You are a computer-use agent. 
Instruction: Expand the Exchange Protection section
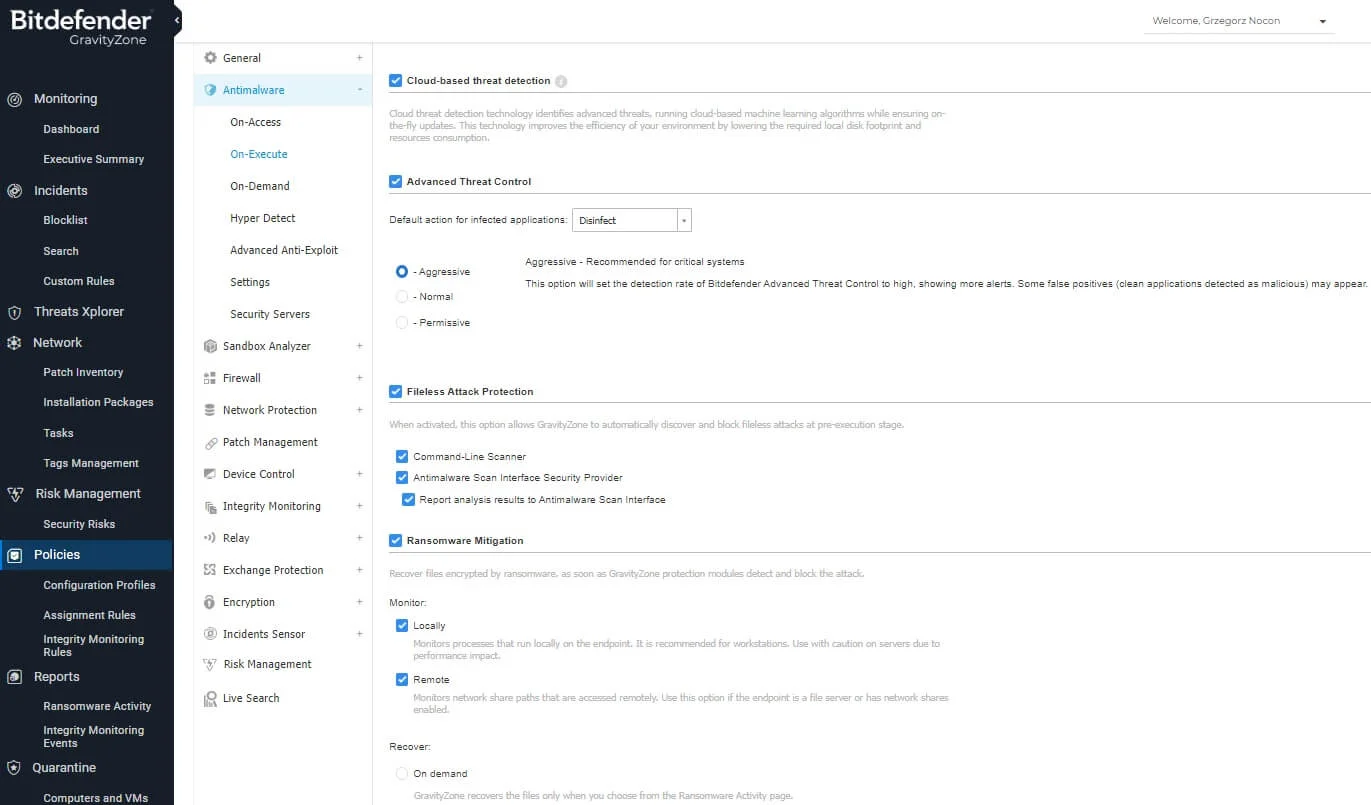[x=359, y=570]
